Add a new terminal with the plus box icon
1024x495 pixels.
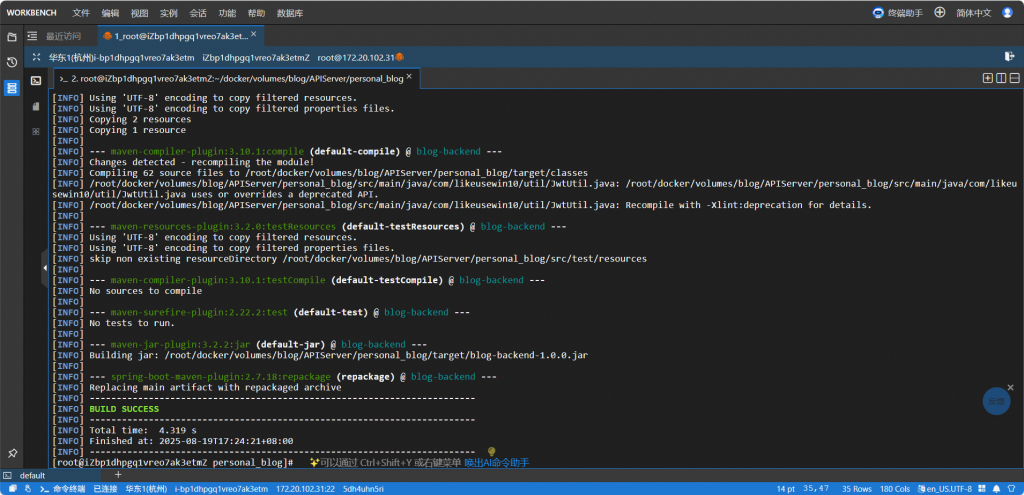coord(988,78)
